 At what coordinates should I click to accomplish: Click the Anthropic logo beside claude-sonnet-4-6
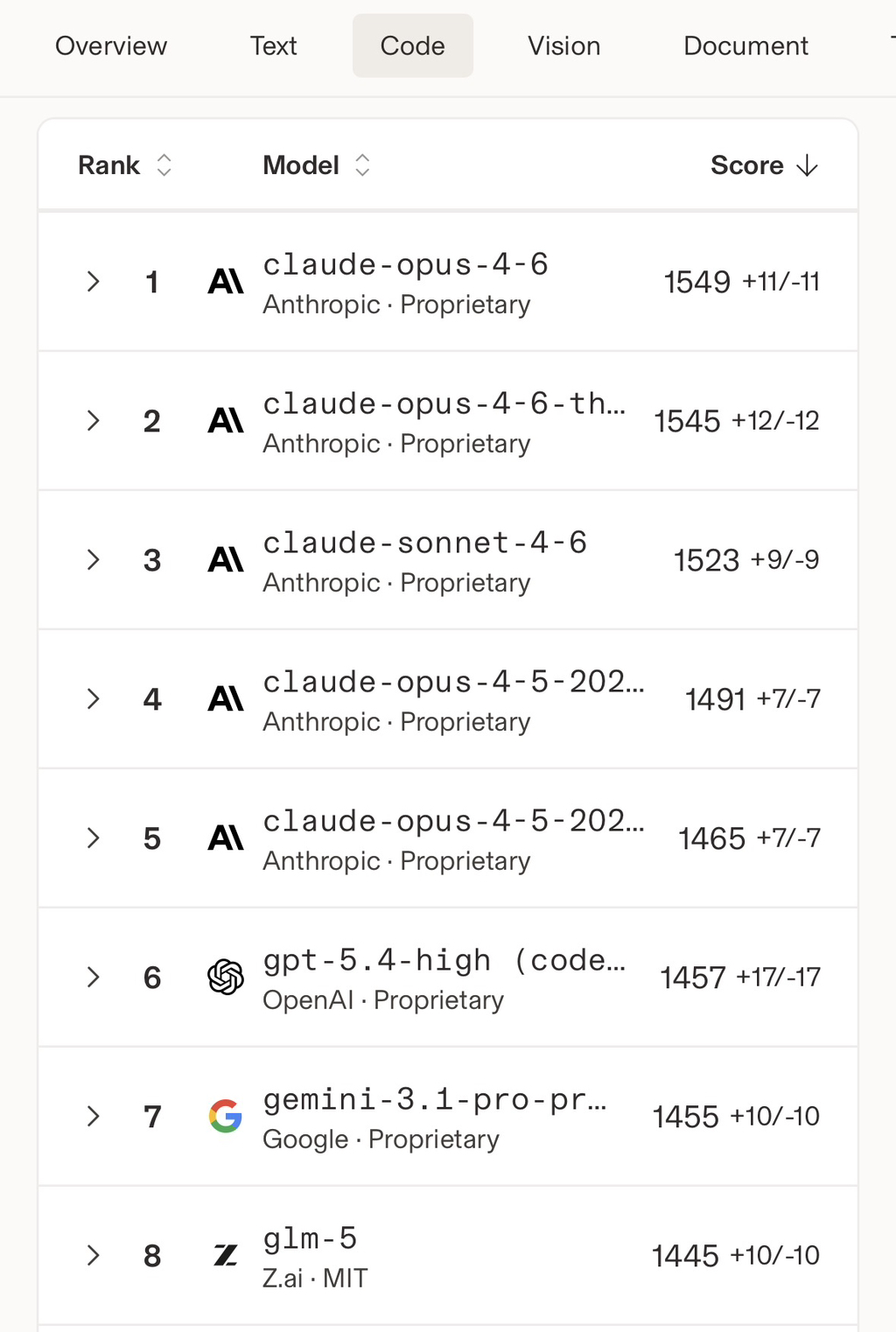coord(226,560)
